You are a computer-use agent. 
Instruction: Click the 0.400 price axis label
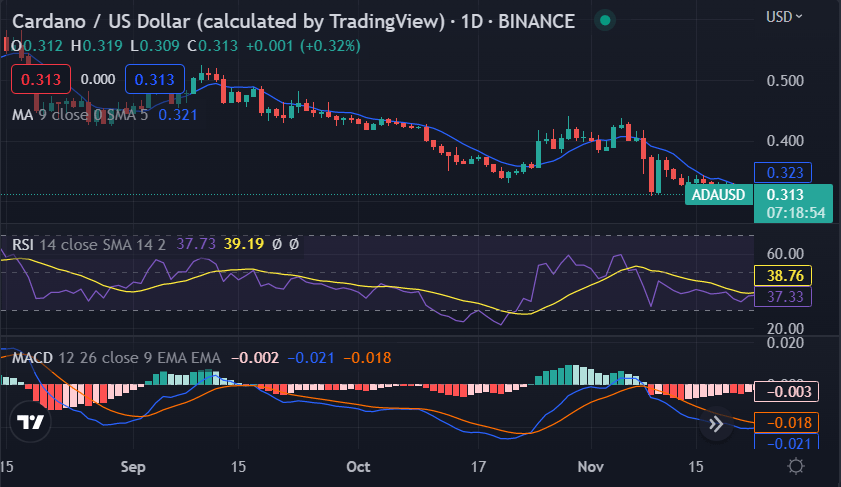(x=785, y=141)
